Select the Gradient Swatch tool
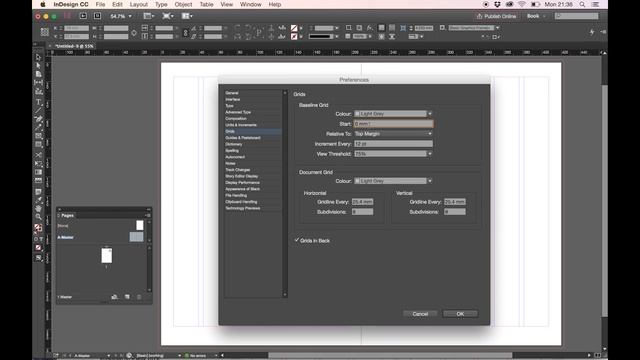The image size is (640, 360). point(38,172)
